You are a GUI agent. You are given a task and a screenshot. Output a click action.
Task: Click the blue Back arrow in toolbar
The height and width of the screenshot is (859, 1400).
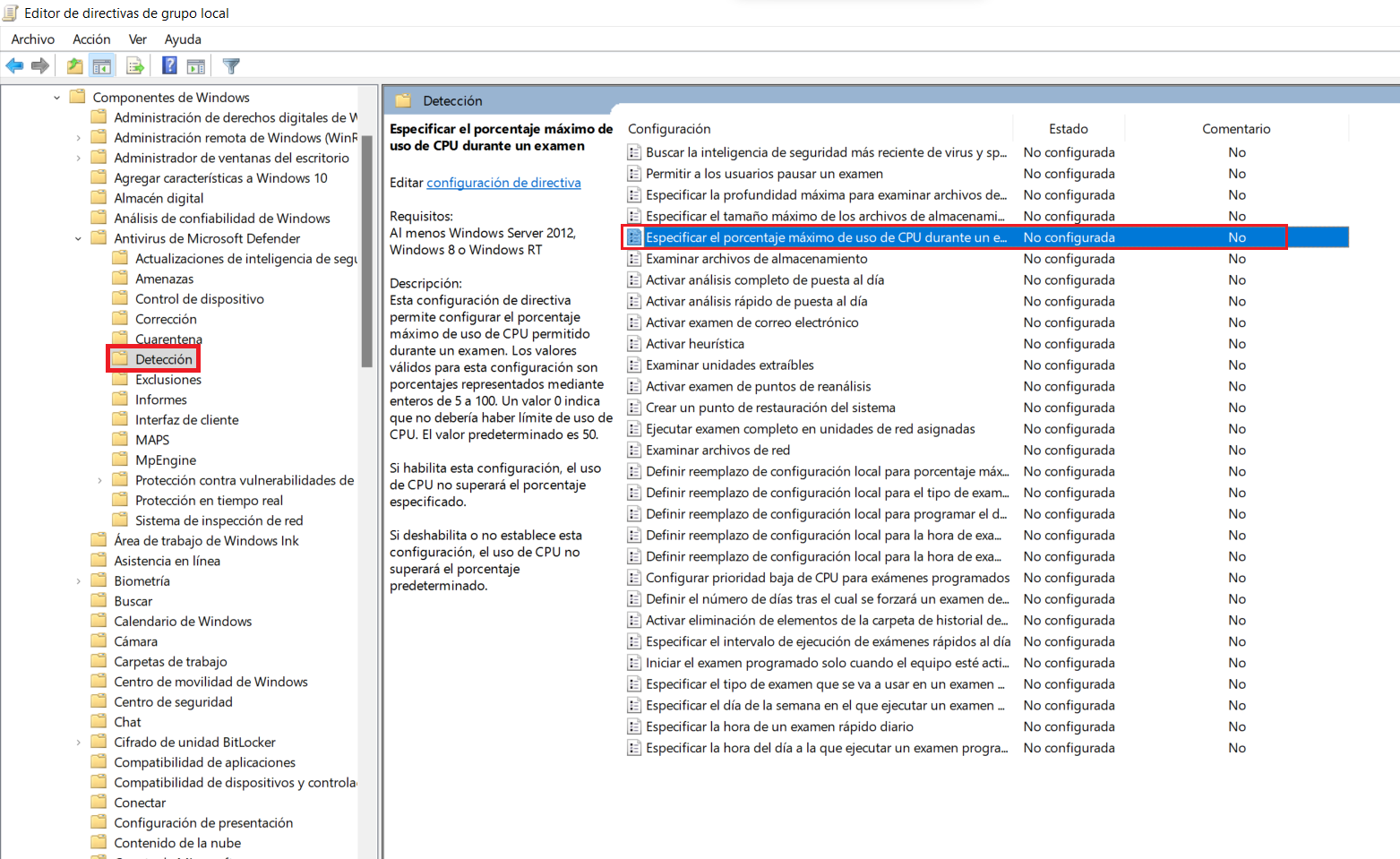(14, 65)
